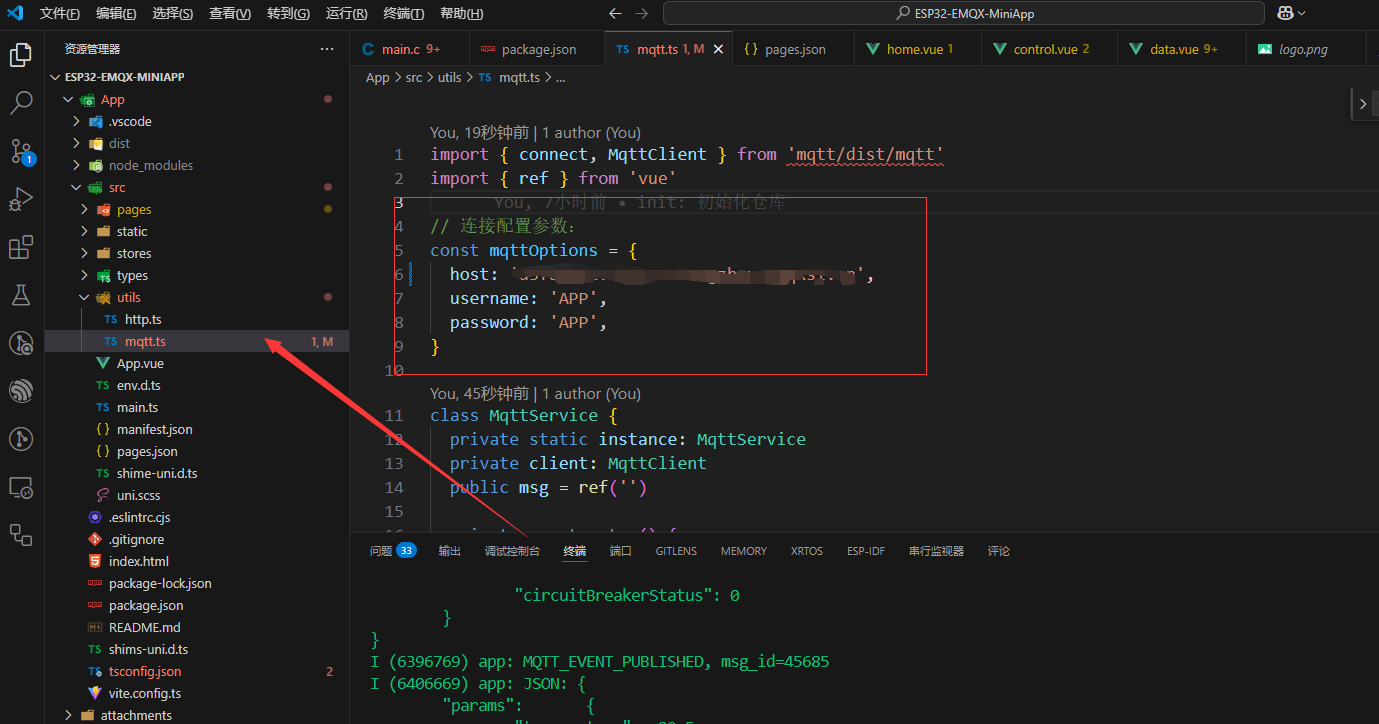1379x724 pixels.
Task: Collapse the utils folder
Action: [x=128, y=297]
